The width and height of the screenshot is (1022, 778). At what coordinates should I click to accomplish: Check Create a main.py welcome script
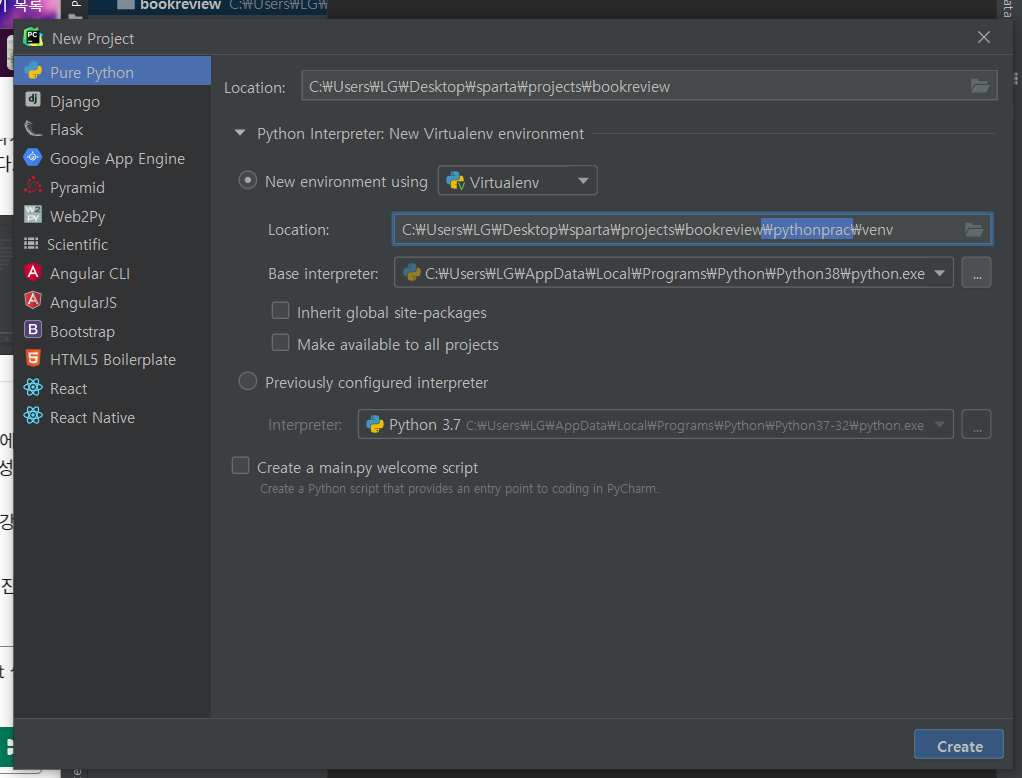coord(241,466)
